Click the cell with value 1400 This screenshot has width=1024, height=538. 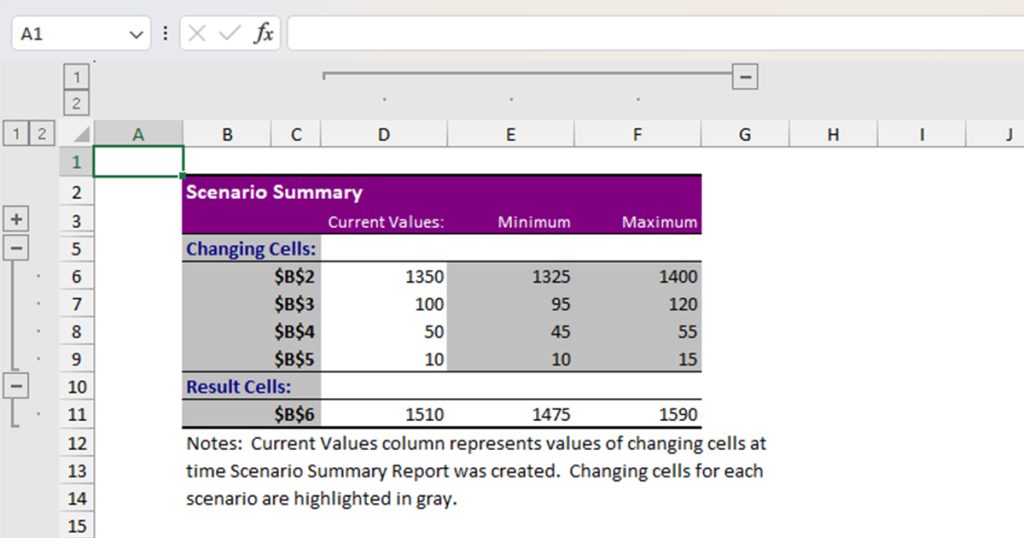(x=637, y=276)
